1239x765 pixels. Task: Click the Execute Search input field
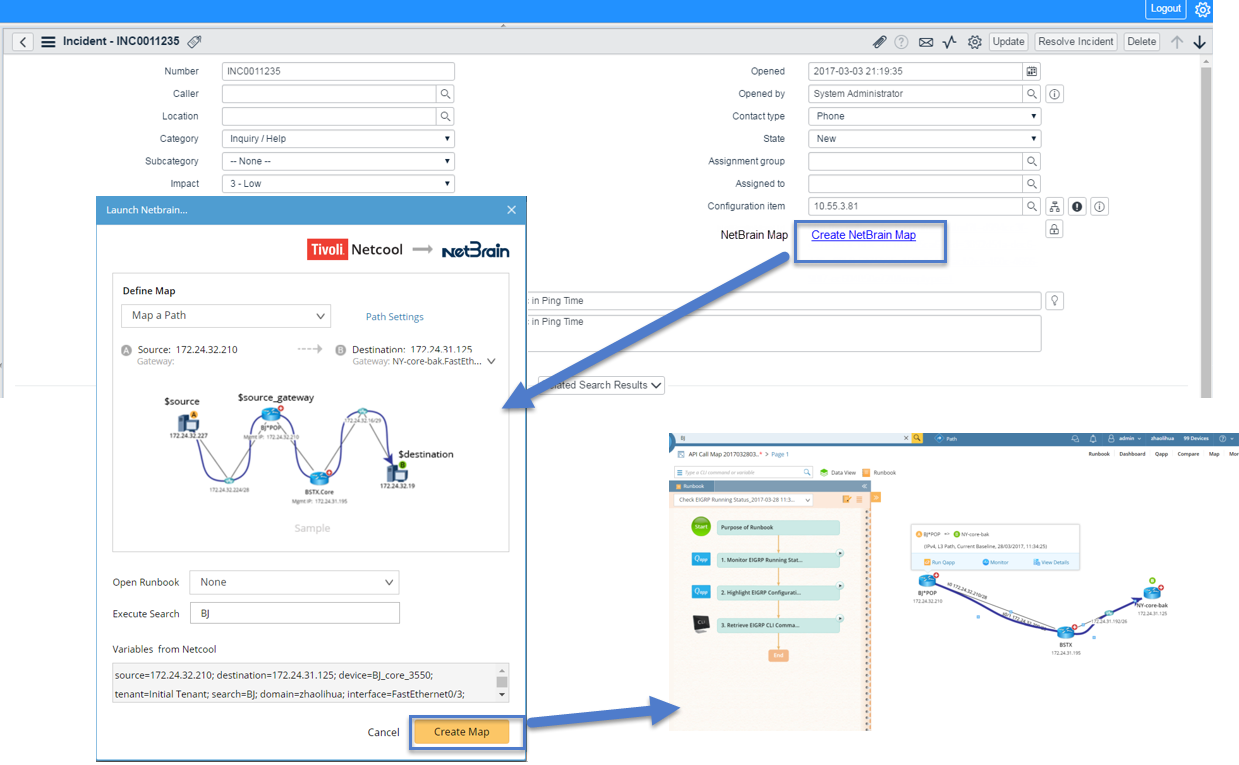coord(294,613)
